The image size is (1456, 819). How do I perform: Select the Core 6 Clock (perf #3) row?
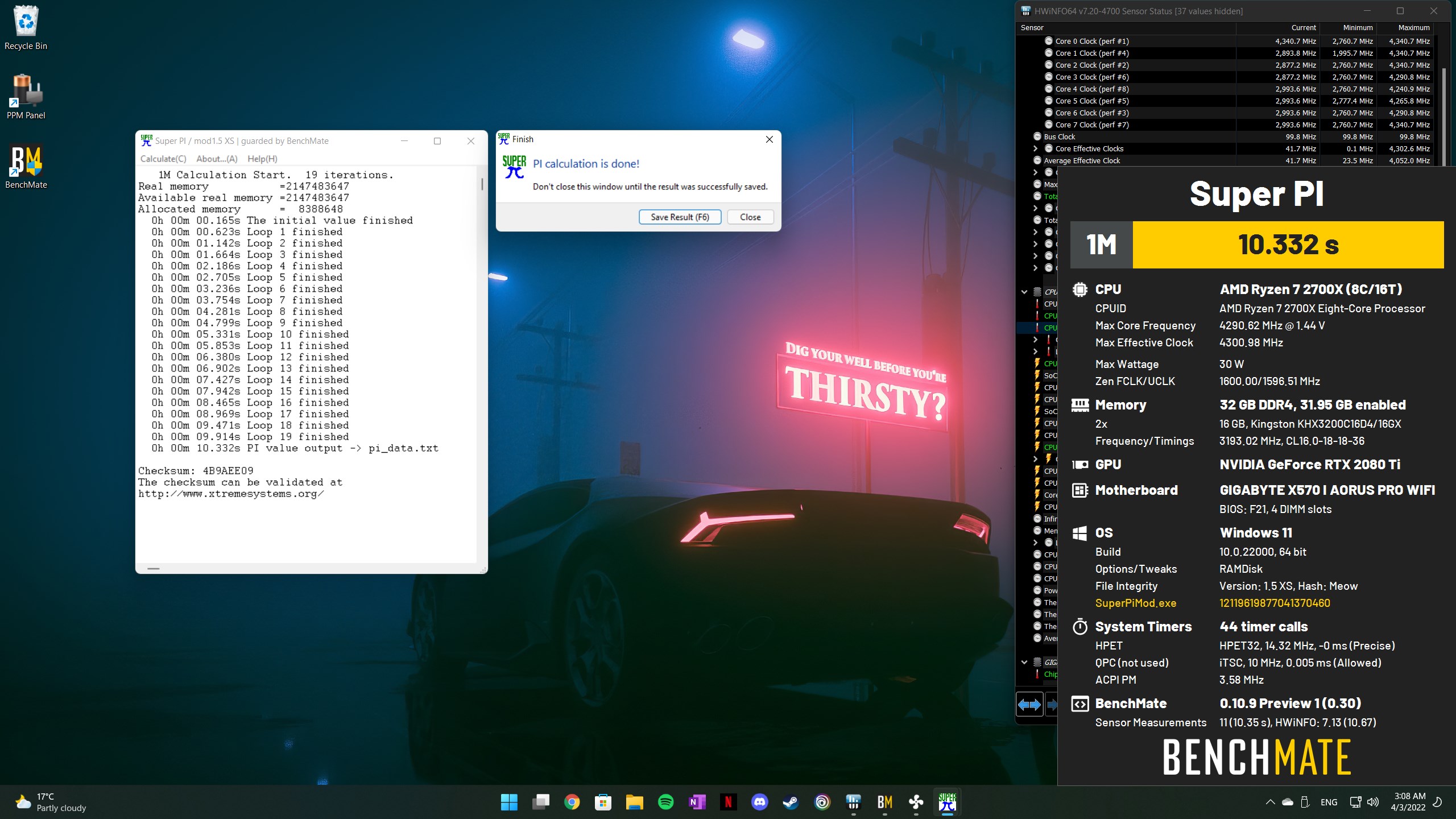pos(1226,113)
